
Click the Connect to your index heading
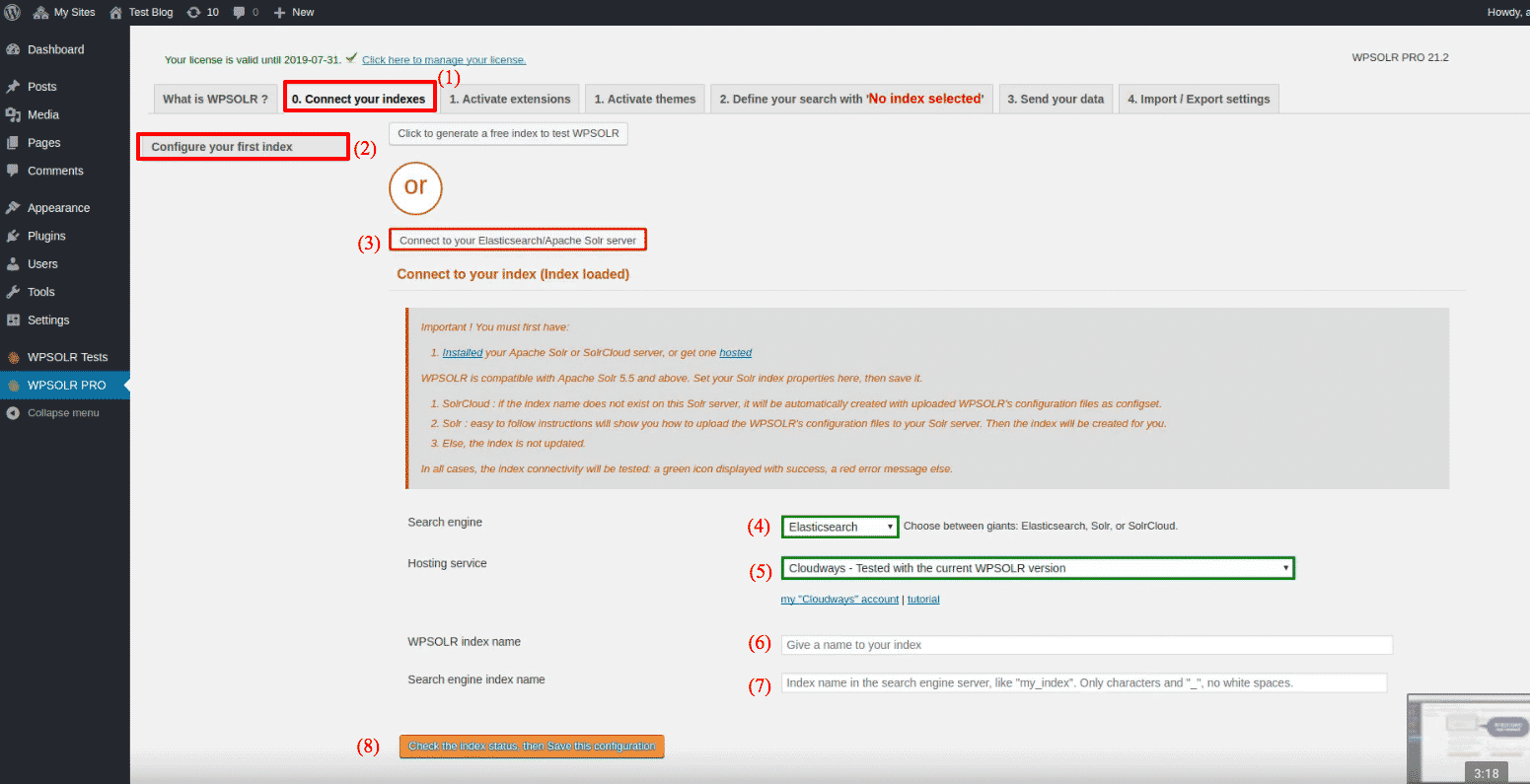(x=513, y=274)
